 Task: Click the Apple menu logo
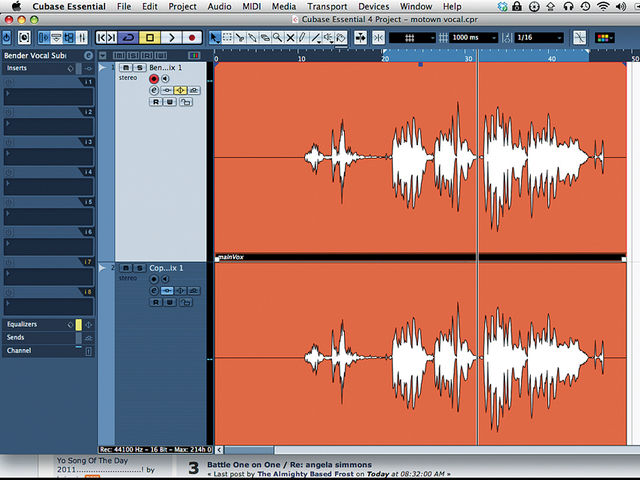coord(16,7)
